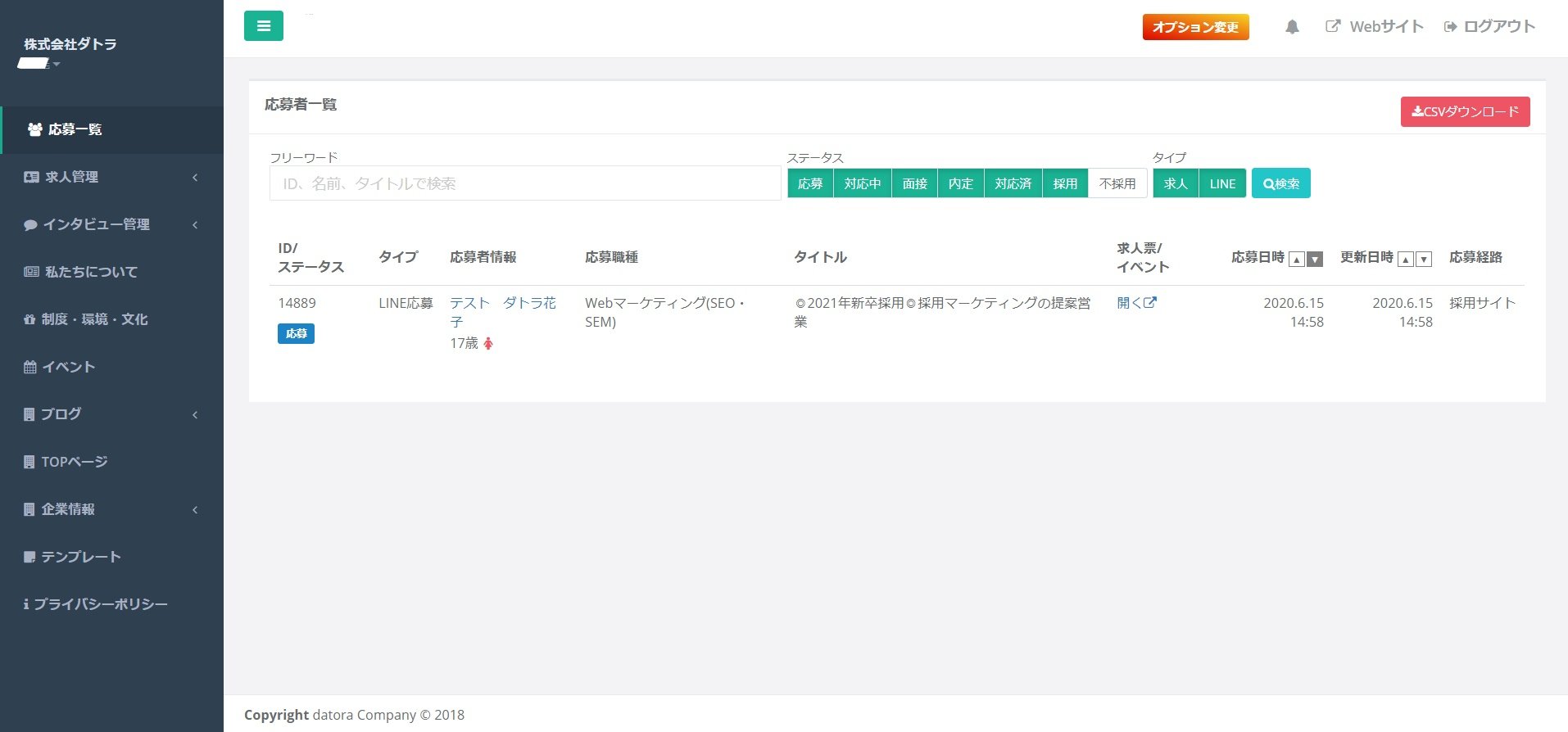1568x732 pixels.
Task: Toggle the 対応済 status filter
Action: (1013, 183)
